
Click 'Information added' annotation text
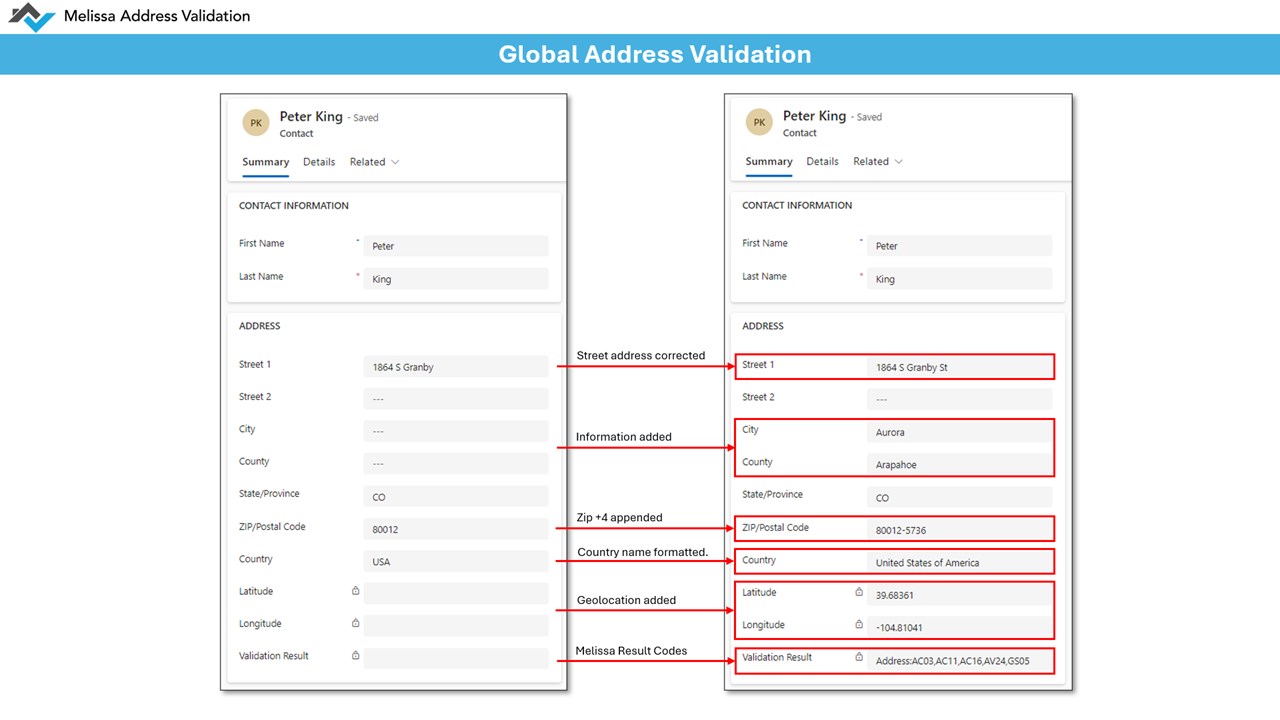(624, 437)
